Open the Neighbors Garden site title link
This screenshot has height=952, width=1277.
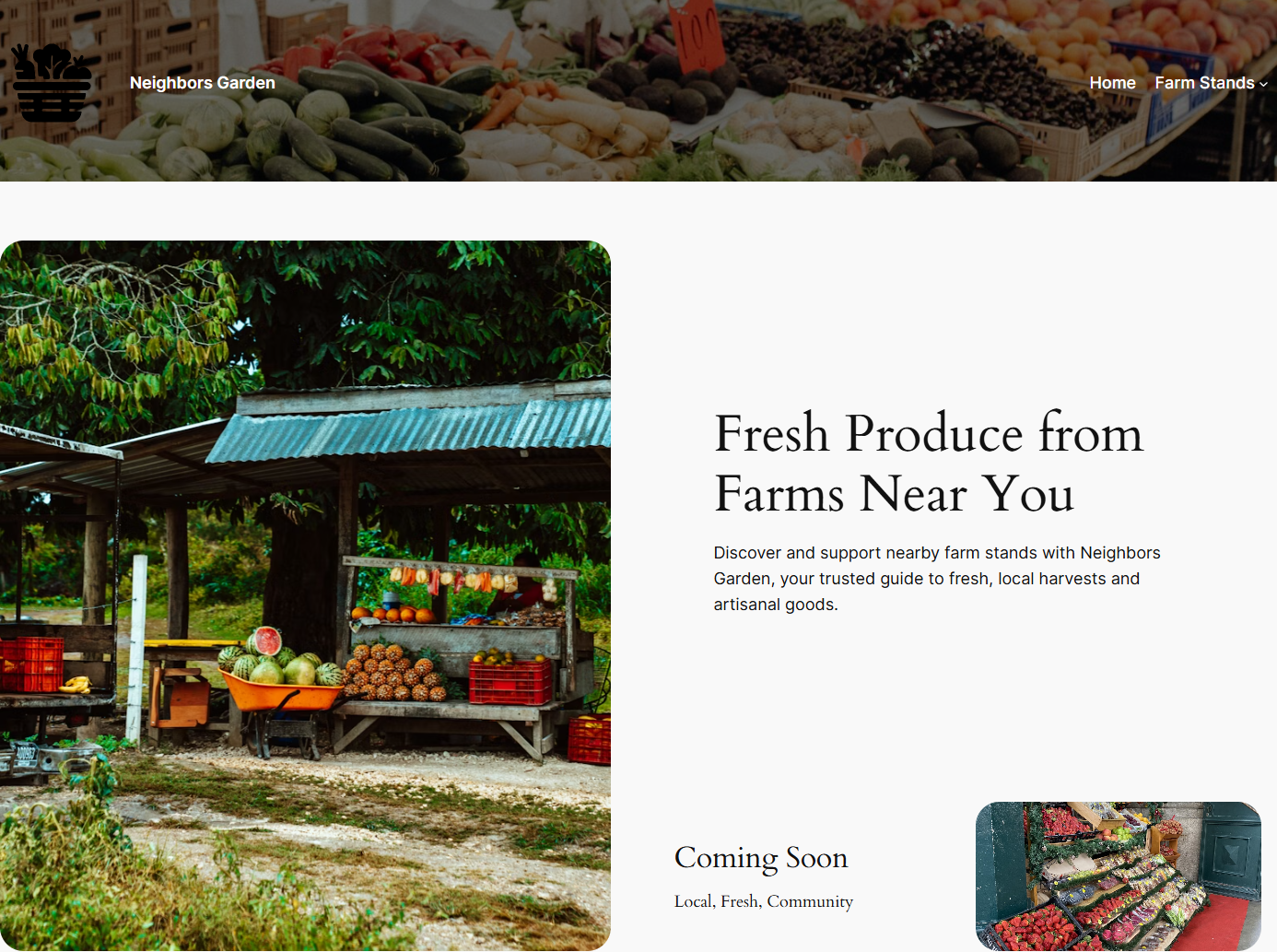203,83
